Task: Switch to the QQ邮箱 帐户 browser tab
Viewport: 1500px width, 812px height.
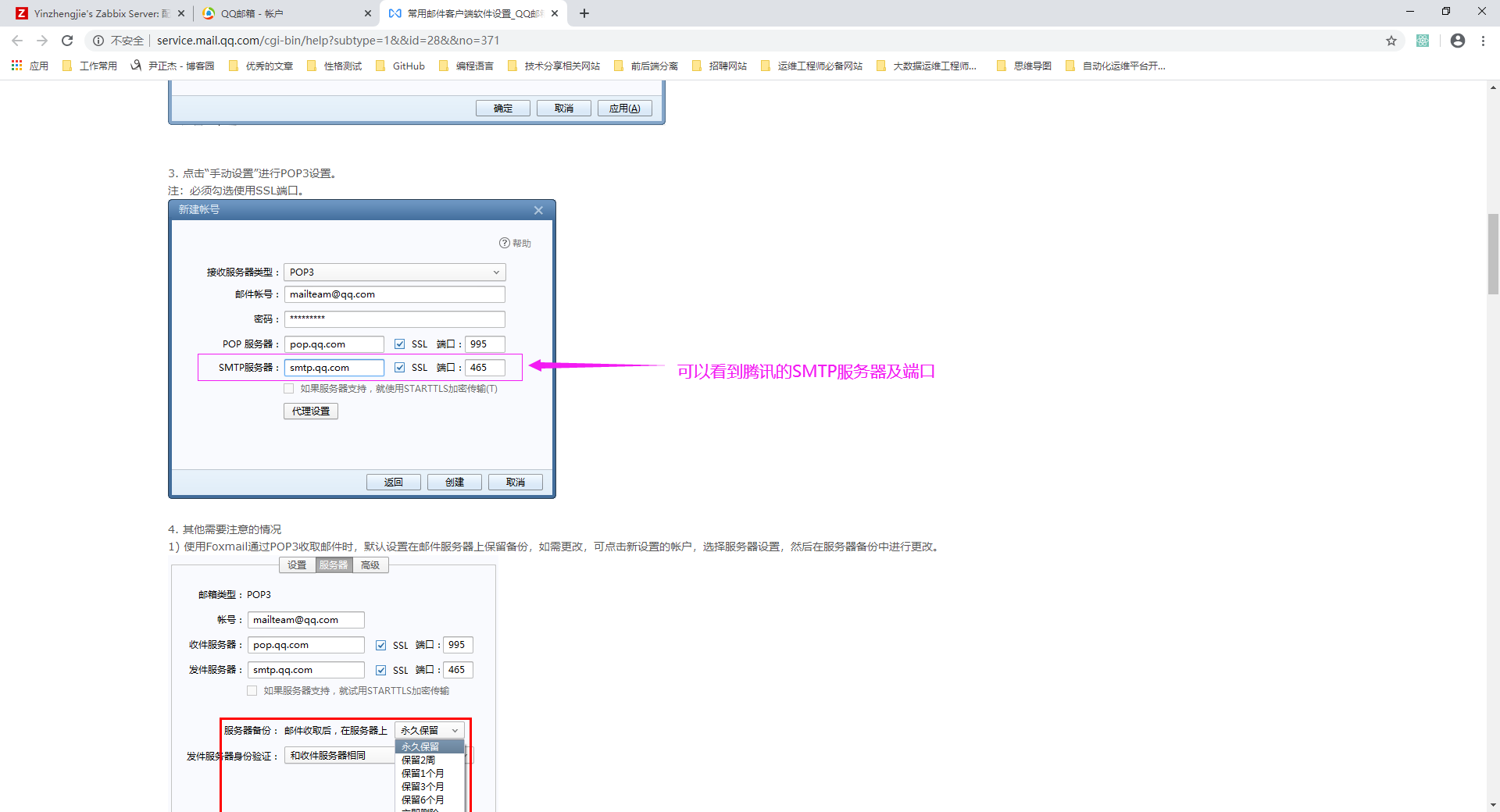Action: (x=286, y=13)
